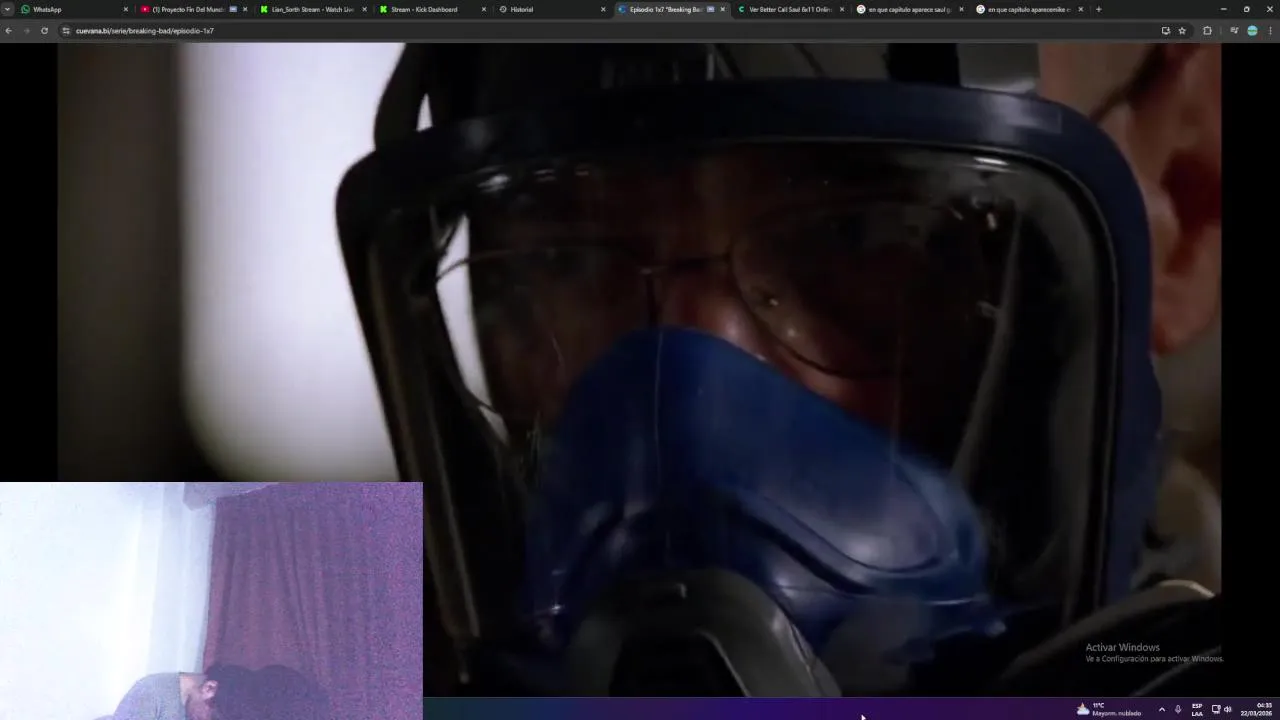1280x720 pixels.
Task: Click the Breaking Bad video player
Action: pyautogui.click(x=639, y=369)
